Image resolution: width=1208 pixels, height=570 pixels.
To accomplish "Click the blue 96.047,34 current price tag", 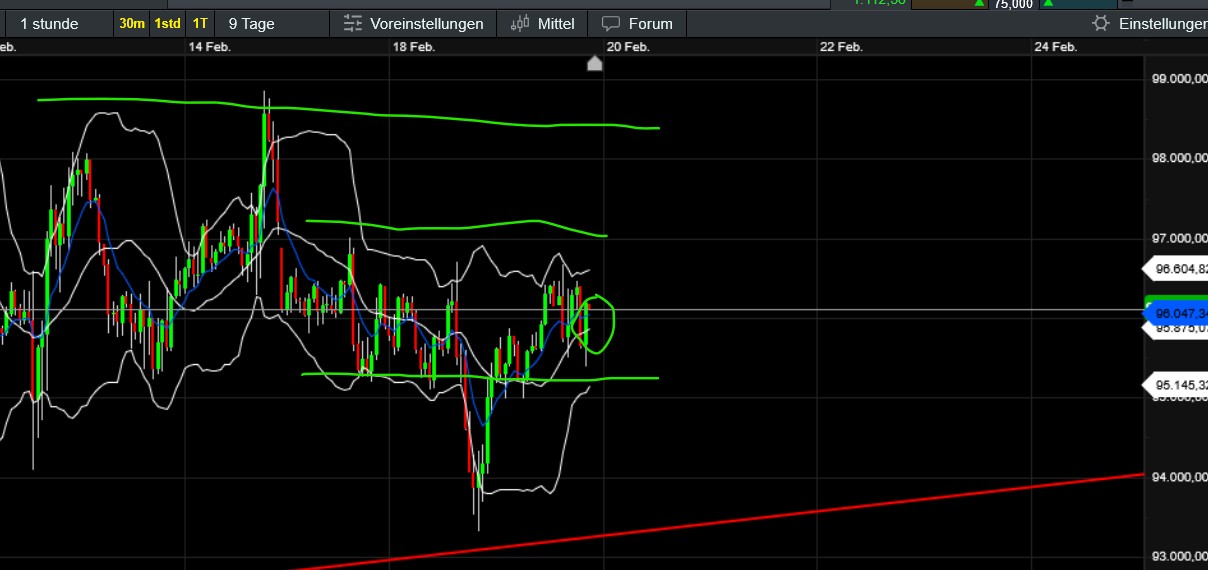I will [x=1176, y=314].
